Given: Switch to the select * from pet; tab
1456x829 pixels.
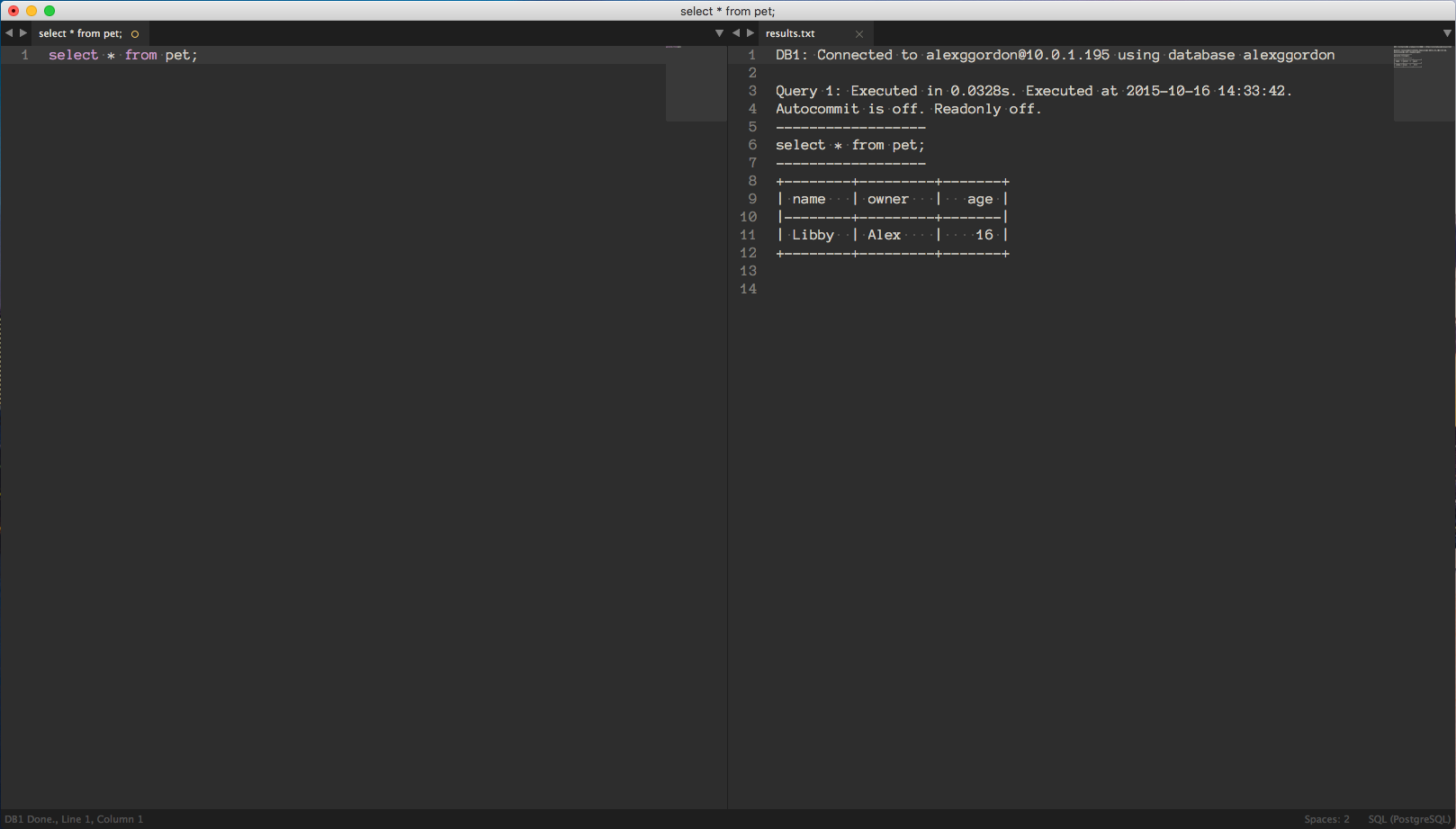Looking at the screenshot, I should (77, 33).
